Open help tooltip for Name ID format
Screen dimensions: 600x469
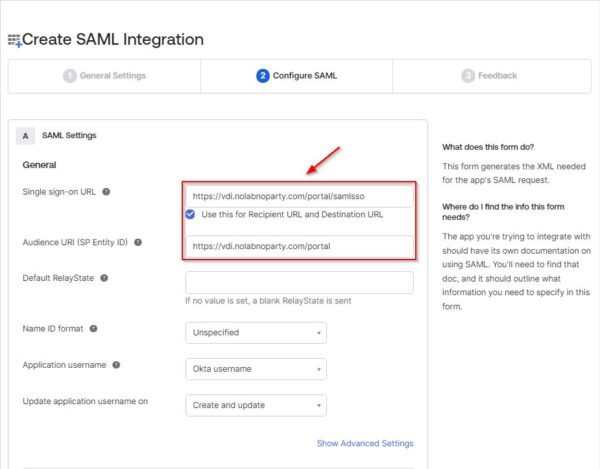coord(93,328)
